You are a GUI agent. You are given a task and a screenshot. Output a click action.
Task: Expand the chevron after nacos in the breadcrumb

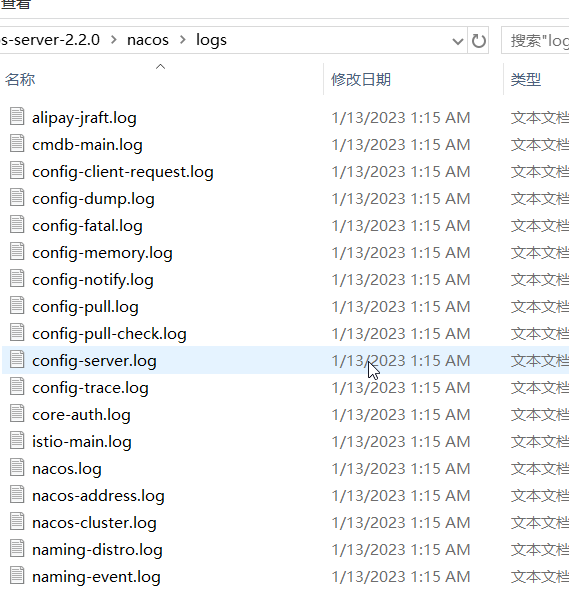[x=183, y=40]
